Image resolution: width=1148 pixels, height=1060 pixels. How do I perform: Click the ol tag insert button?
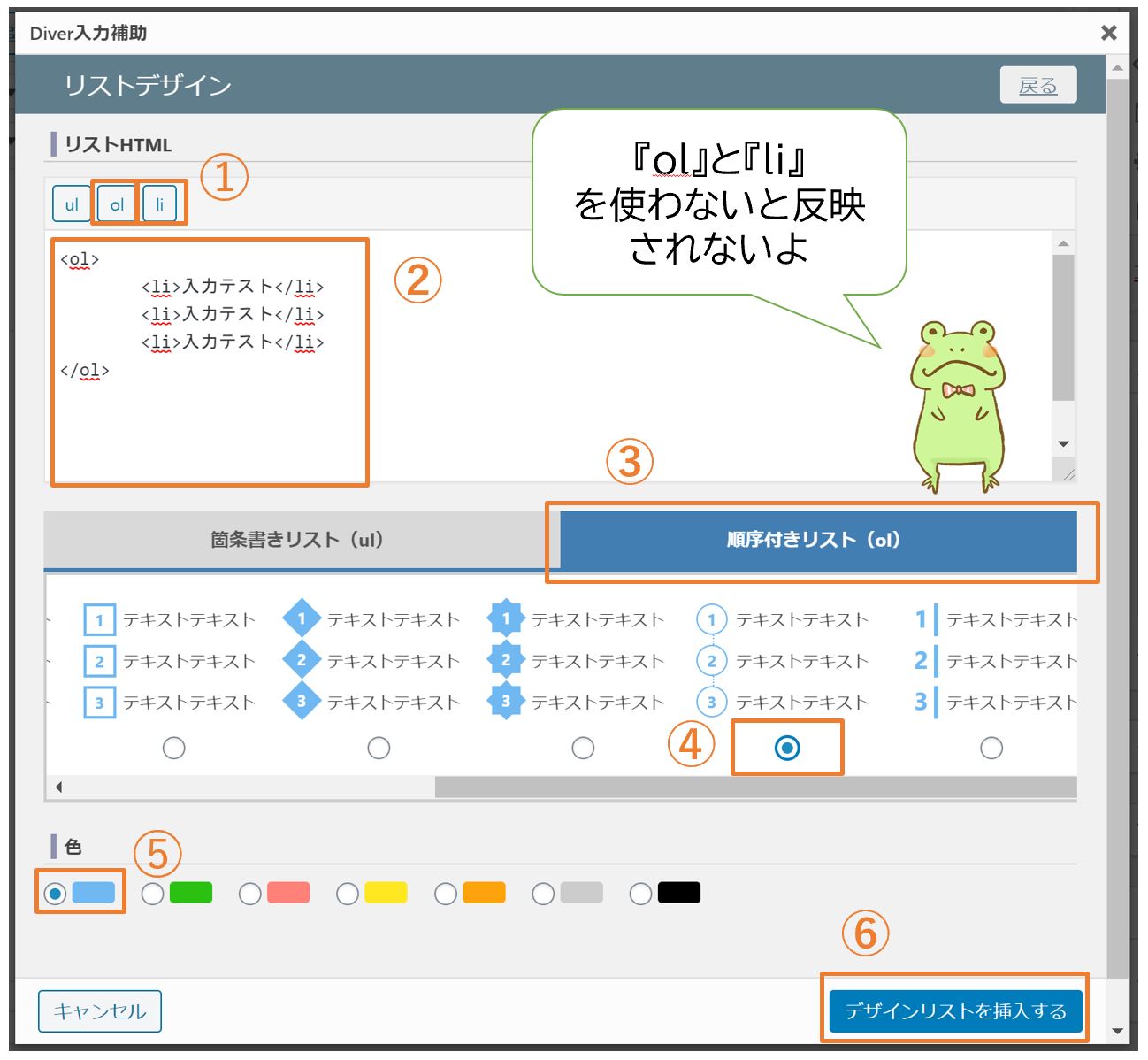117,204
